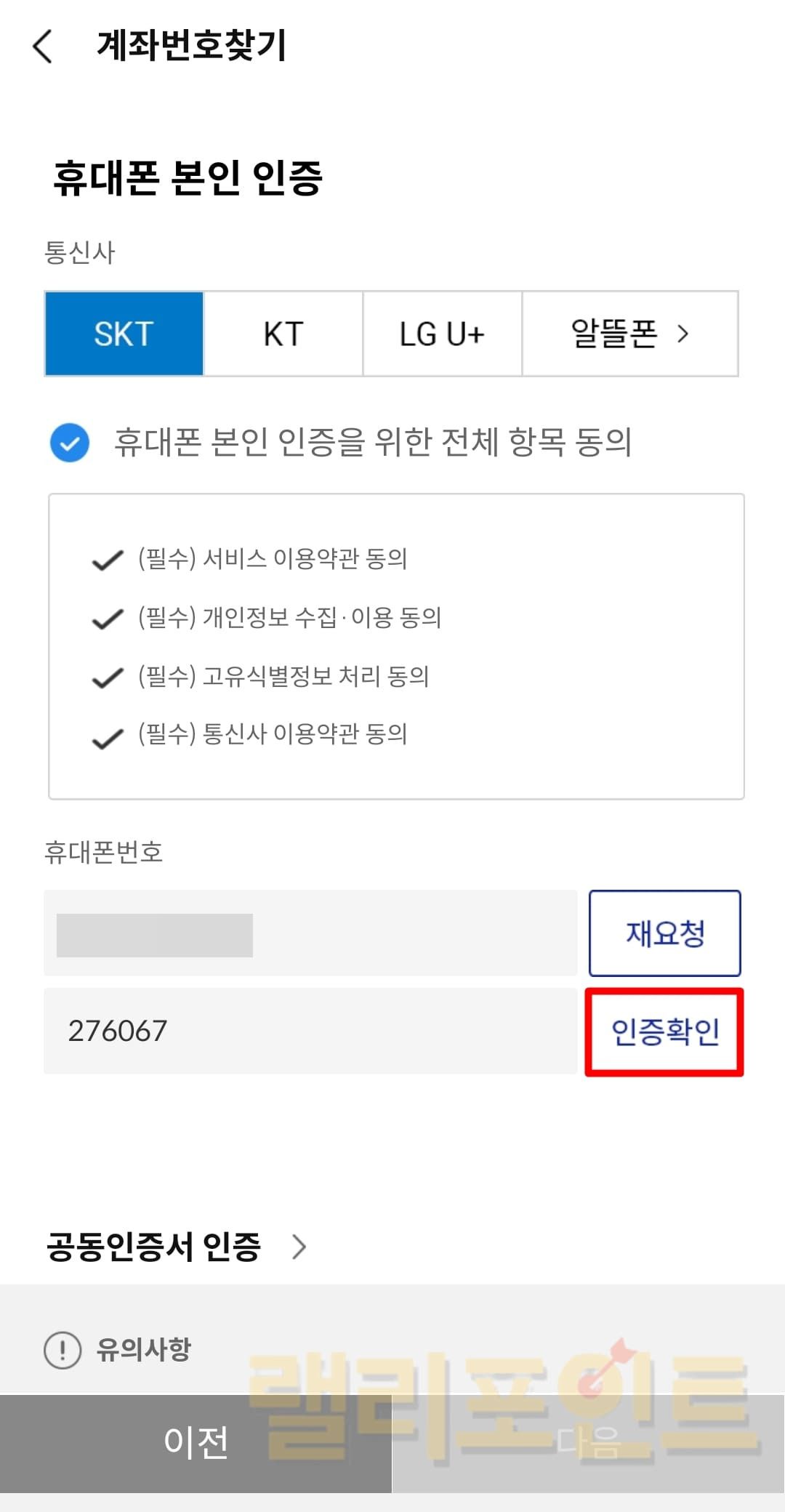Tap the 이전 button
The height and width of the screenshot is (1512, 785).
pos(196,1443)
